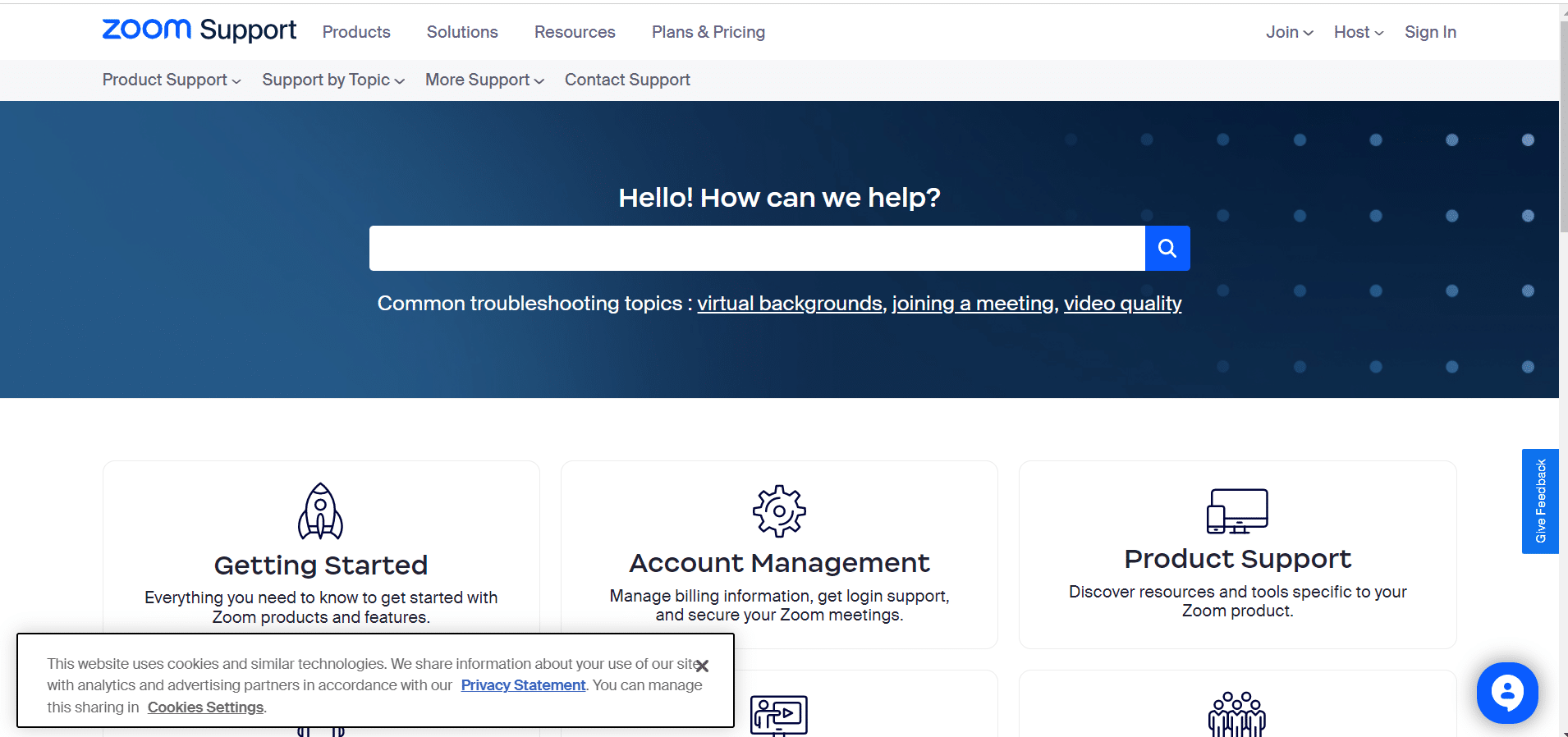
Task: Focus the help search input field
Action: pyautogui.click(x=757, y=248)
